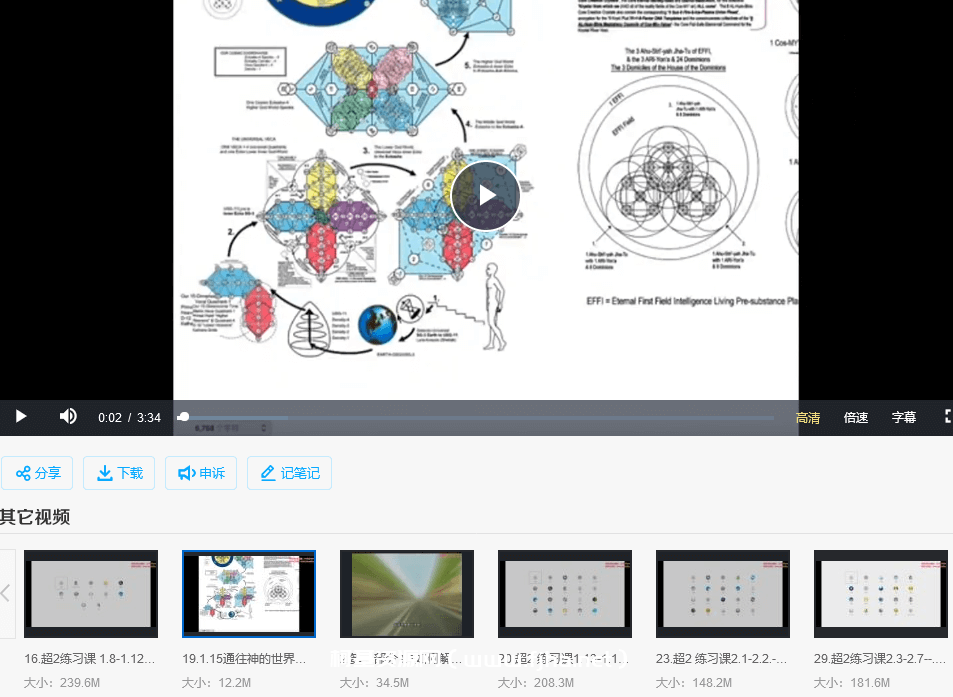The image size is (953, 697).
Task: Click the large center play button
Action: (x=486, y=196)
